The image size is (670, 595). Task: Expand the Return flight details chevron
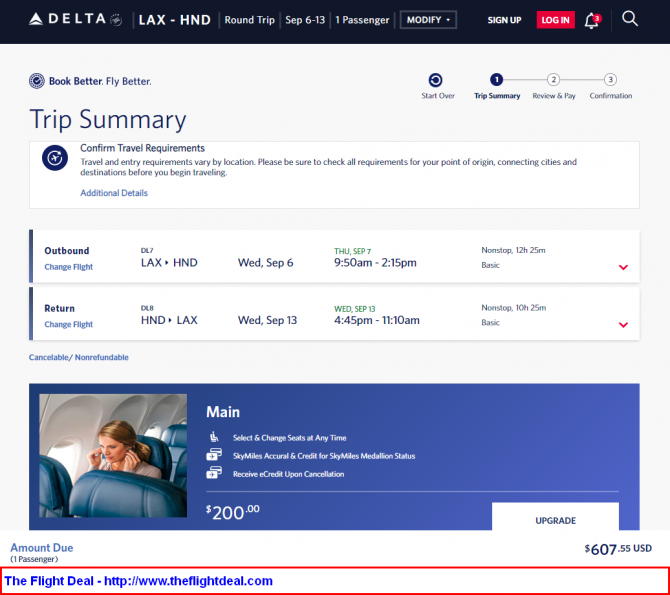coord(623,325)
